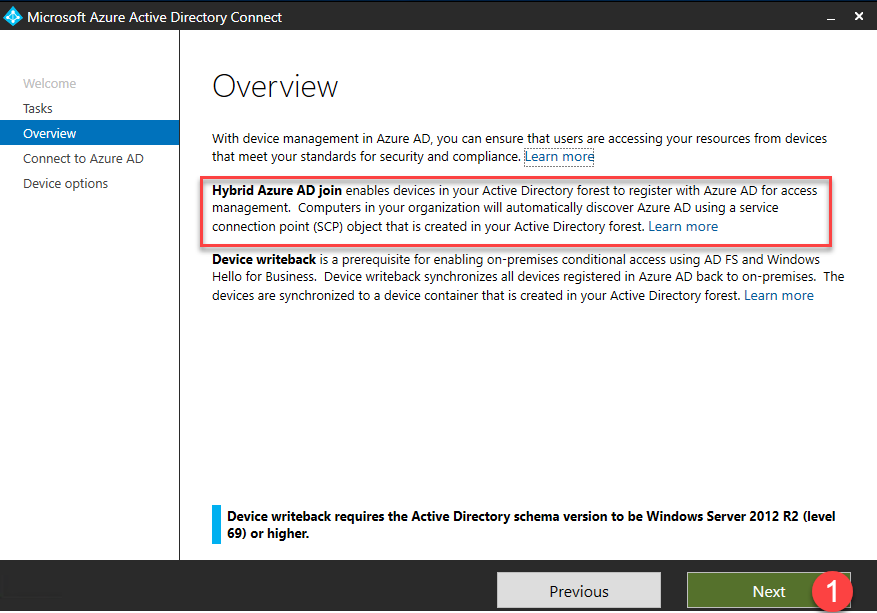This screenshot has width=877, height=613.
Task: Minimize the Azure AD Connect window
Action: (830, 17)
